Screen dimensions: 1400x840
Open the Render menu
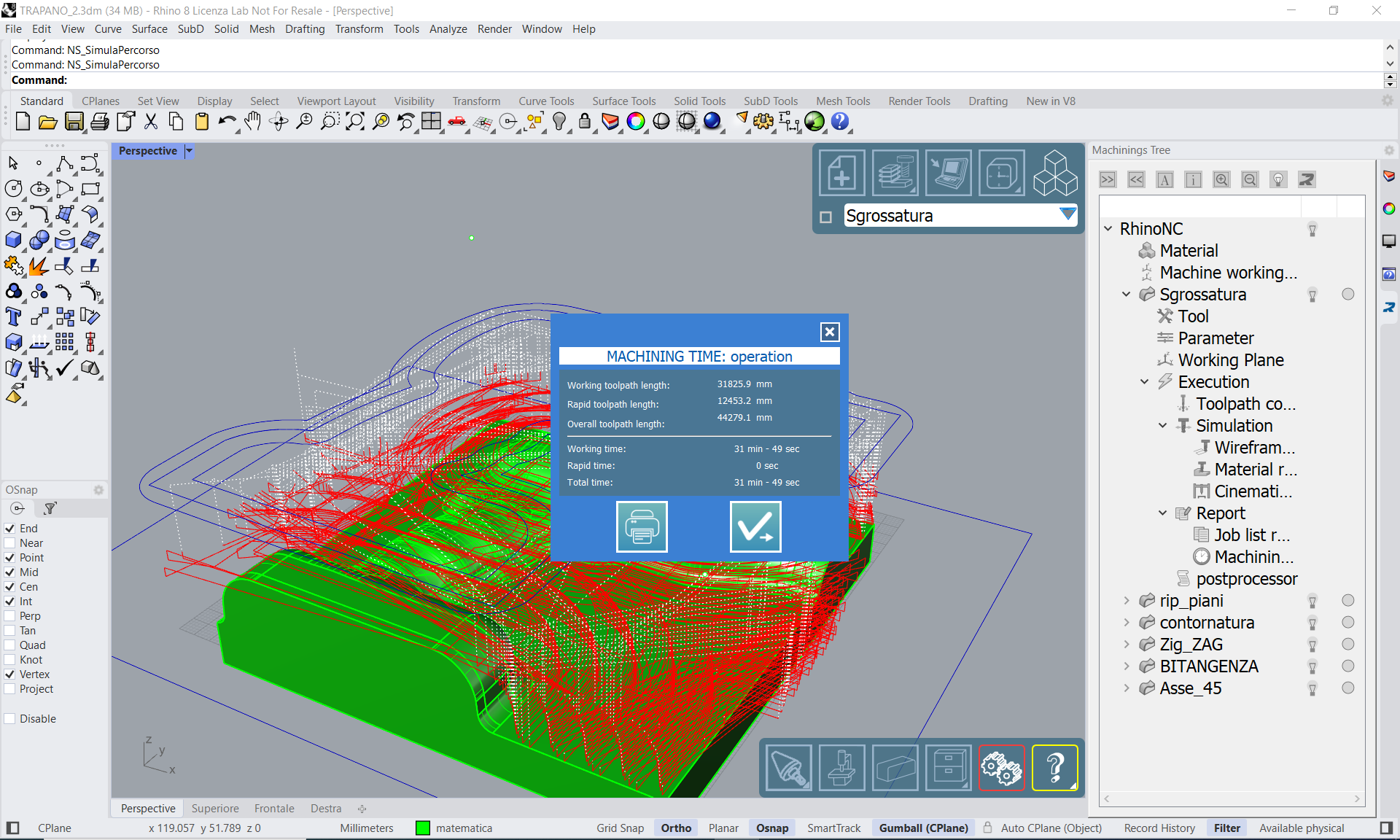494,29
